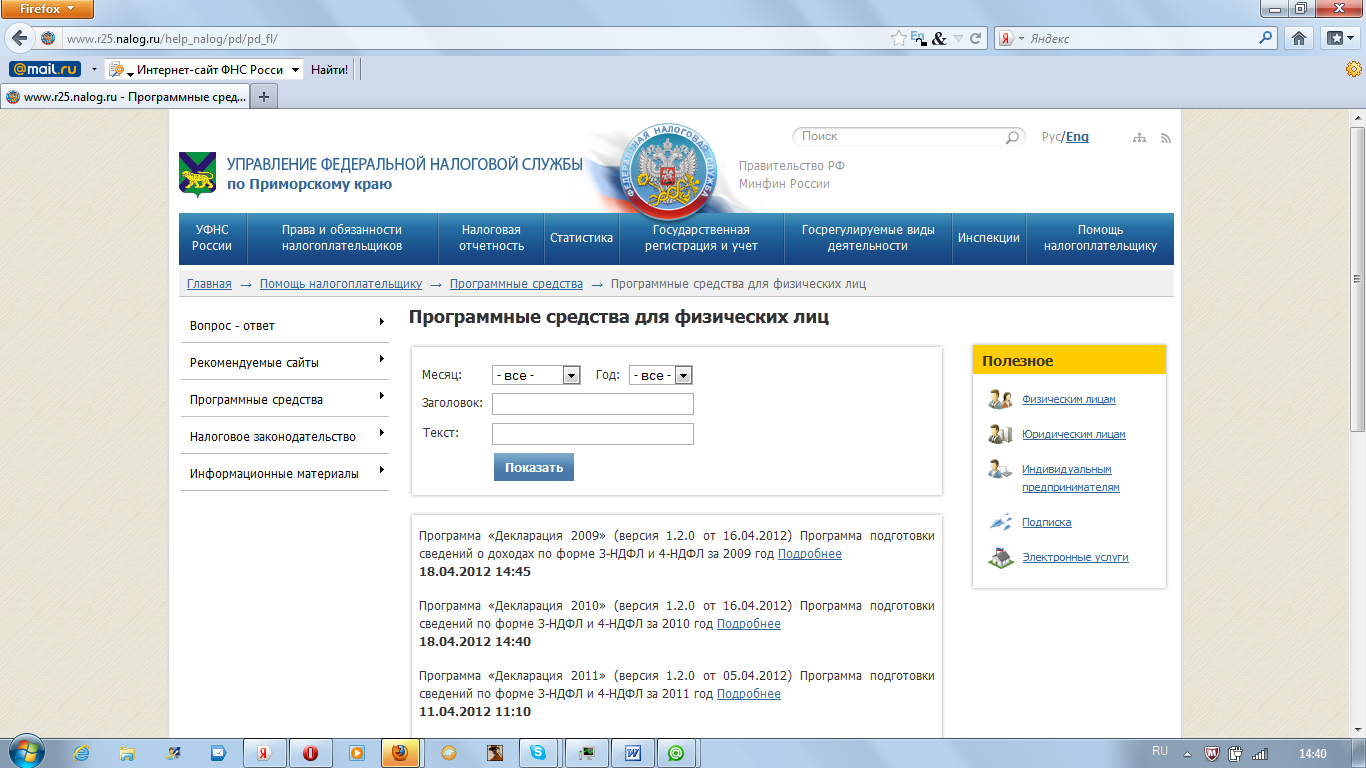Open the site map icon in the header
The height and width of the screenshot is (768, 1366).
click(x=1139, y=137)
